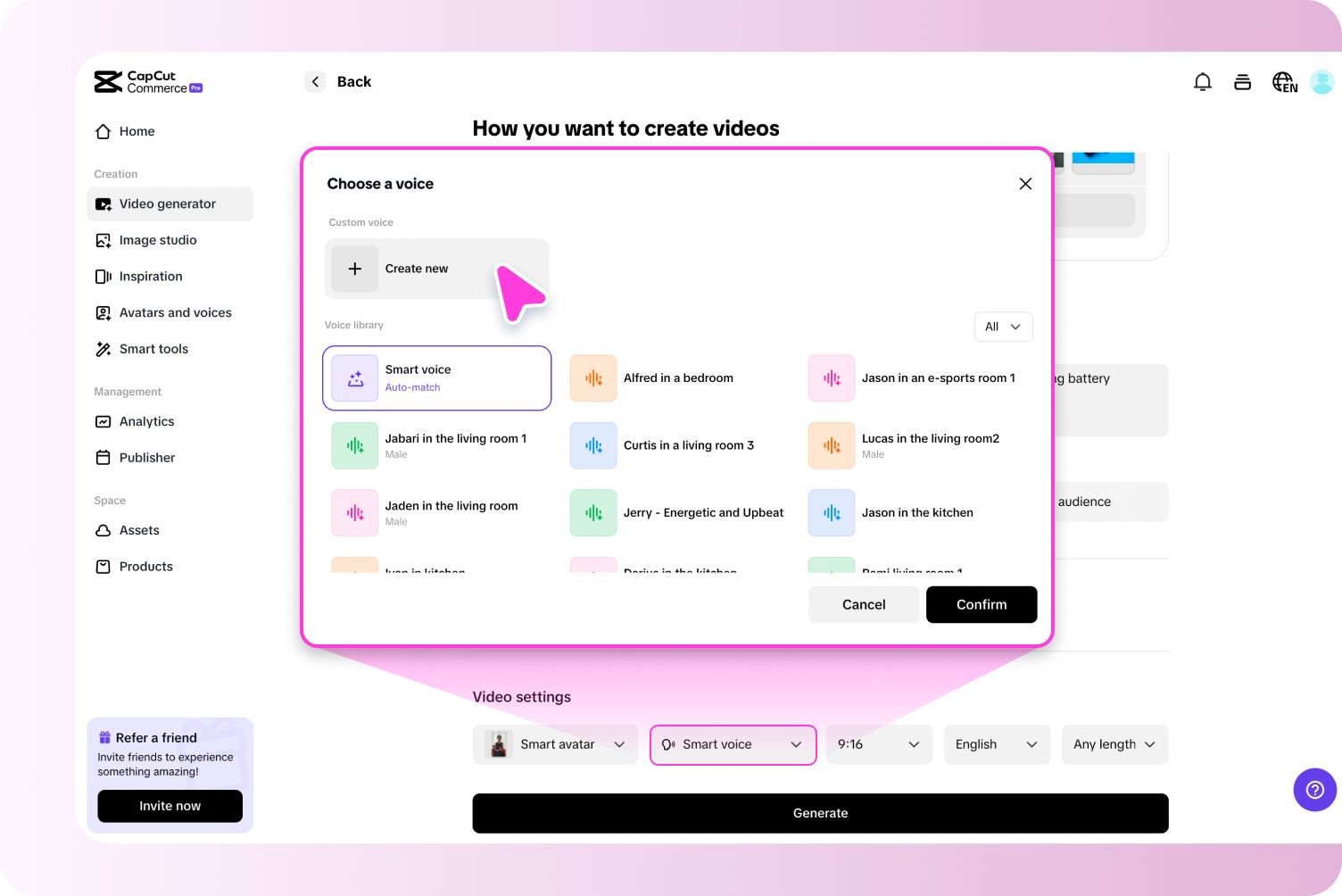Click the Smart tools wand icon
The width and height of the screenshot is (1342, 896).
point(104,349)
